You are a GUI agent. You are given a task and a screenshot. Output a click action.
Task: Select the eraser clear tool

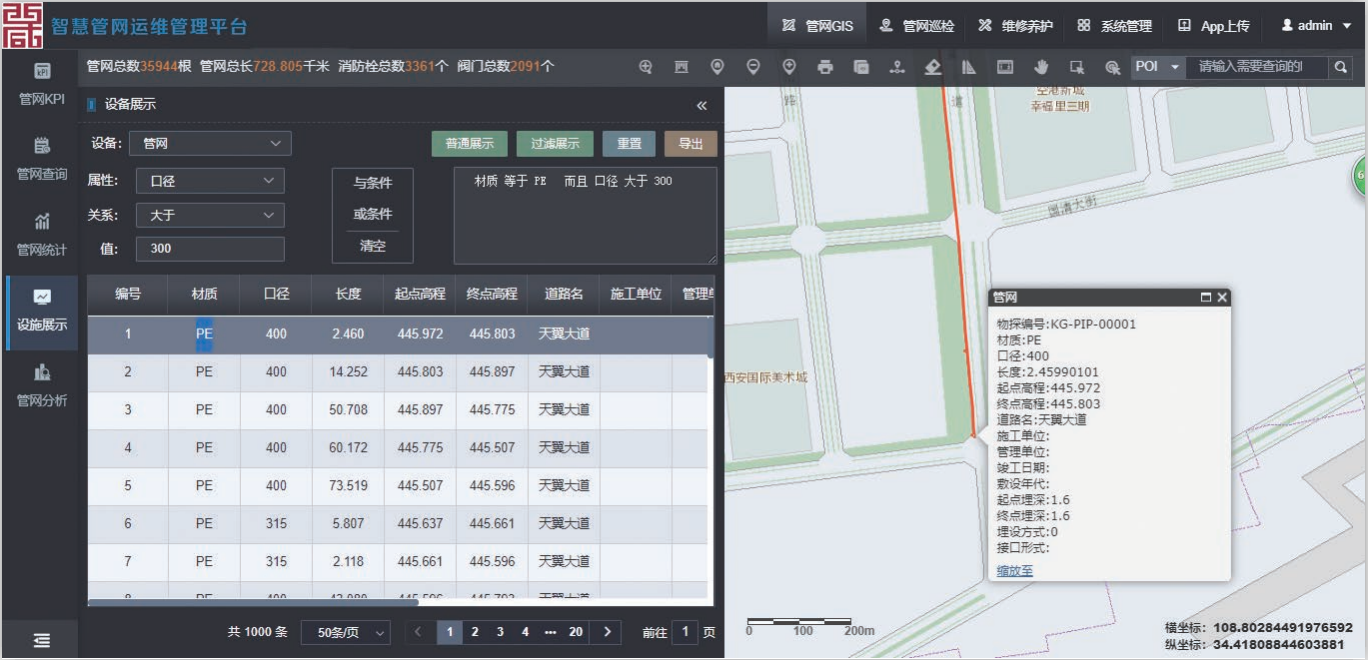932,67
